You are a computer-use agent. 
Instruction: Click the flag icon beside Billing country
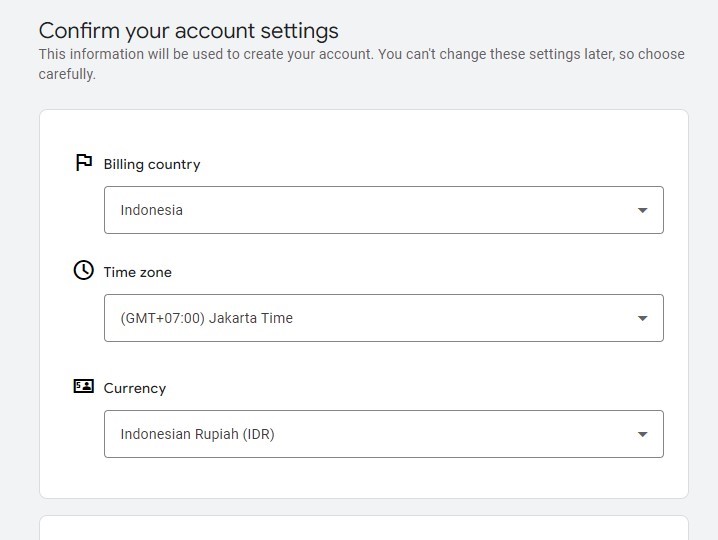(83, 163)
